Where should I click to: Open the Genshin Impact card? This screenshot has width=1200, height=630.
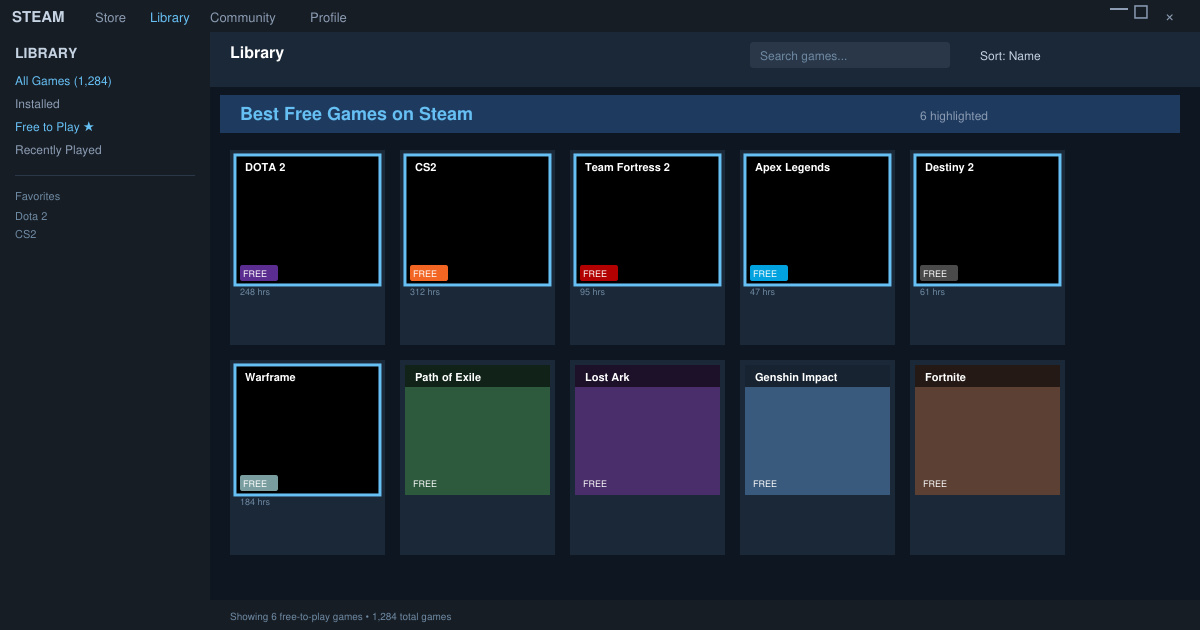[817, 458]
